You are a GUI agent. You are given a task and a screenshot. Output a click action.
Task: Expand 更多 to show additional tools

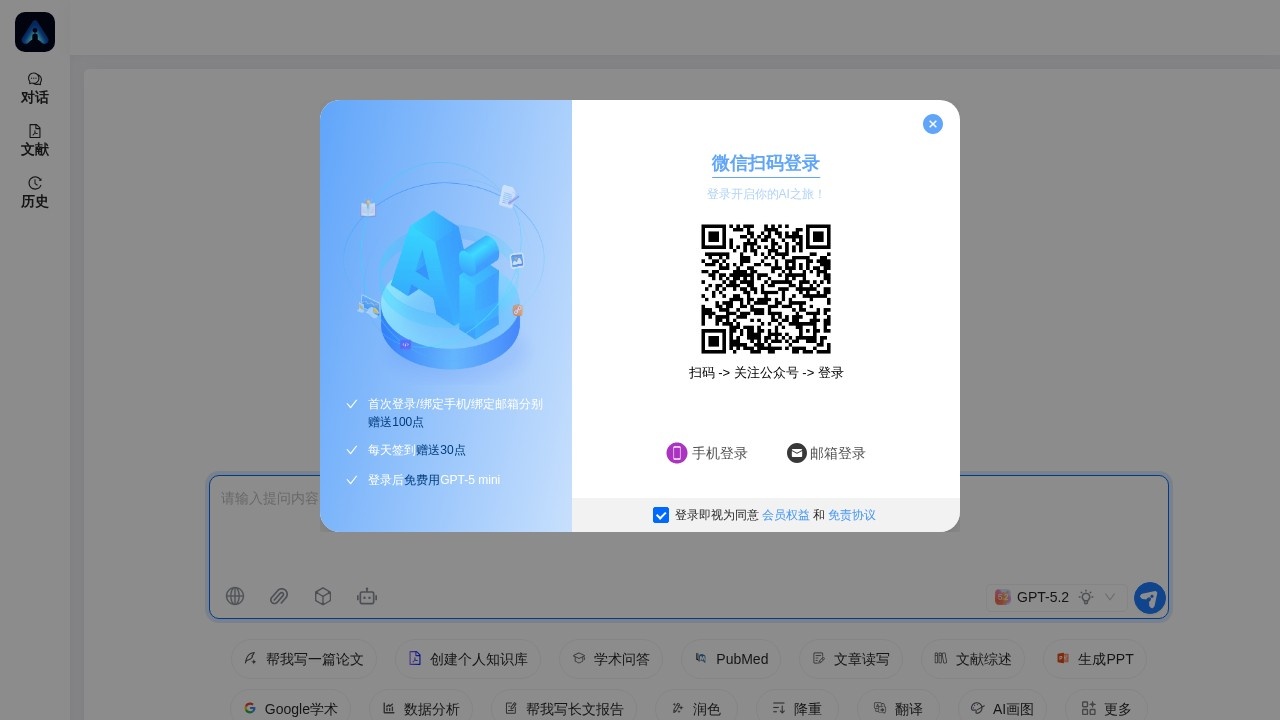[x=1106, y=708]
